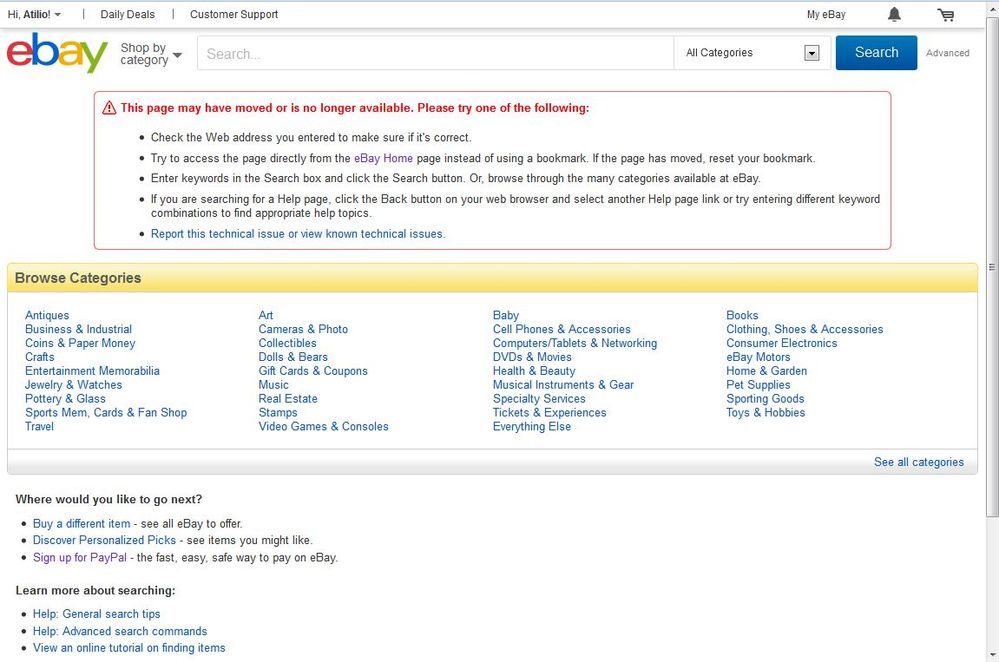This screenshot has height=662, width=999.
Task: Open Coins & Paper Money category
Action: pyautogui.click(x=80, y=343)
